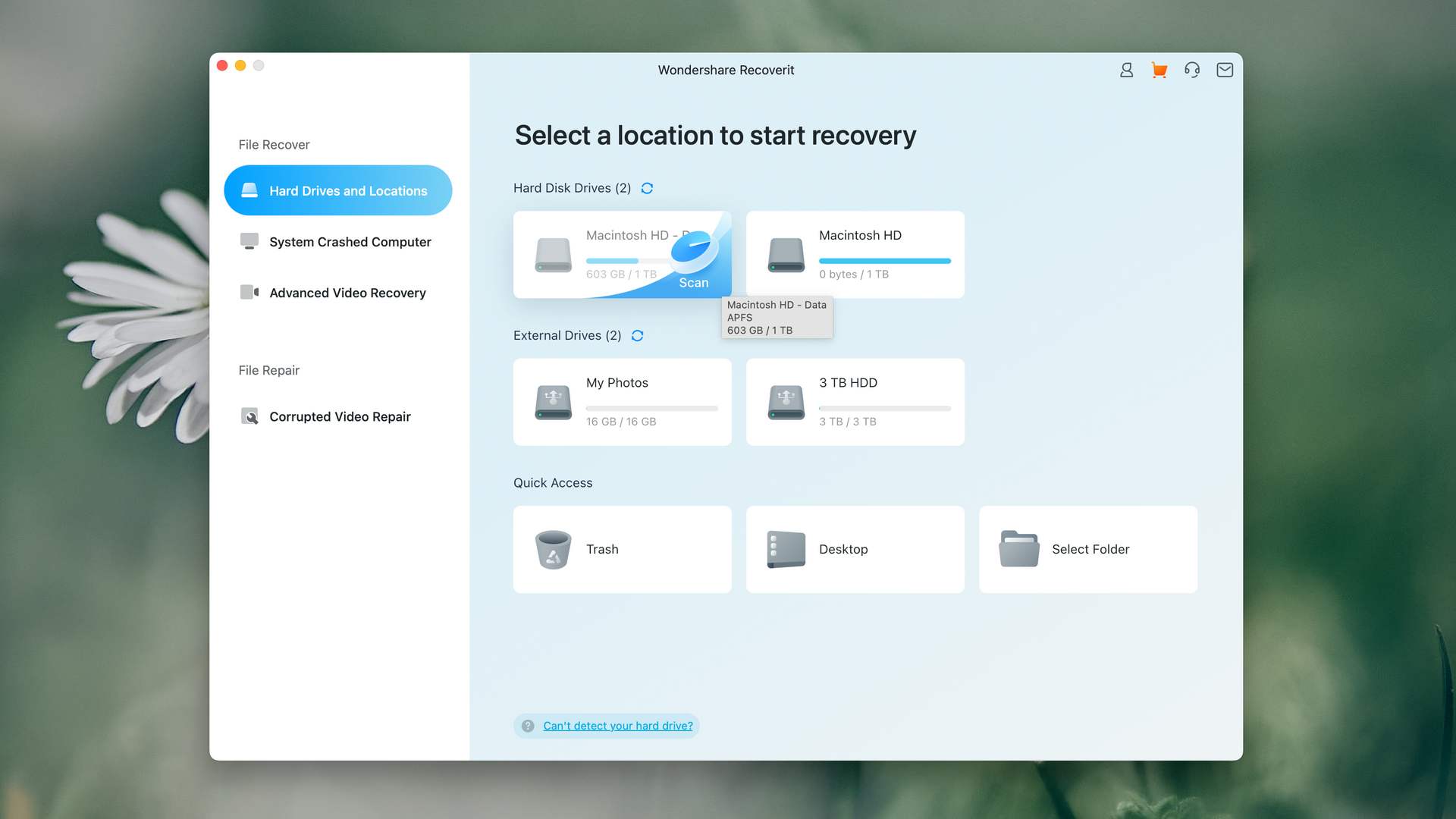This screenshot has width=1456, height=819.
Task: Open System Crashed Computer section
Action: 338,242
